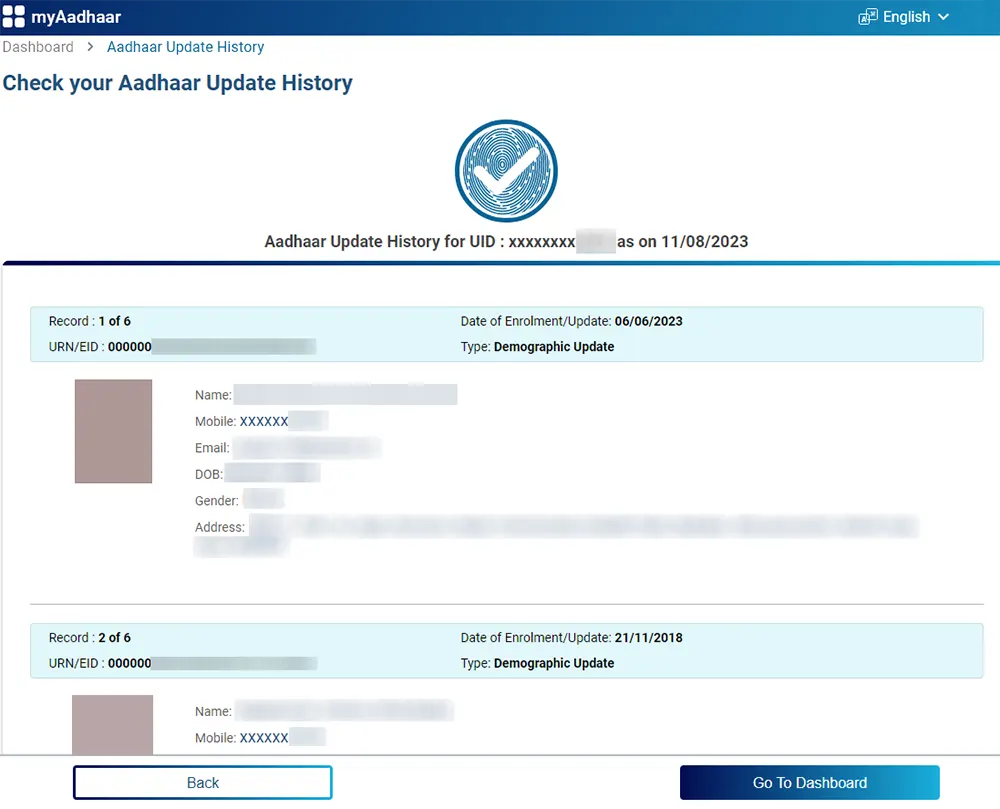The height and width of the screenshot is (809, 1000).
Task: Open the English language dropdown
Action: [904, 17]
